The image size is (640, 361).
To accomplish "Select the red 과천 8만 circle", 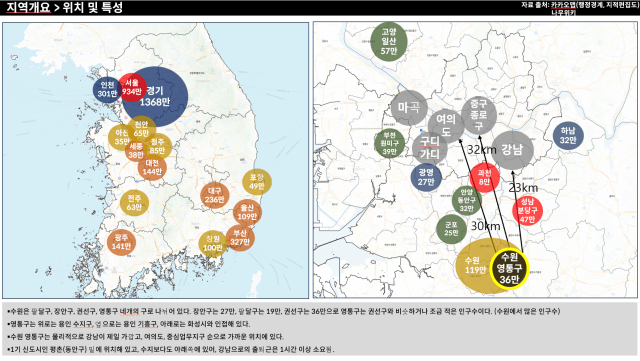I will coord(484,177).
